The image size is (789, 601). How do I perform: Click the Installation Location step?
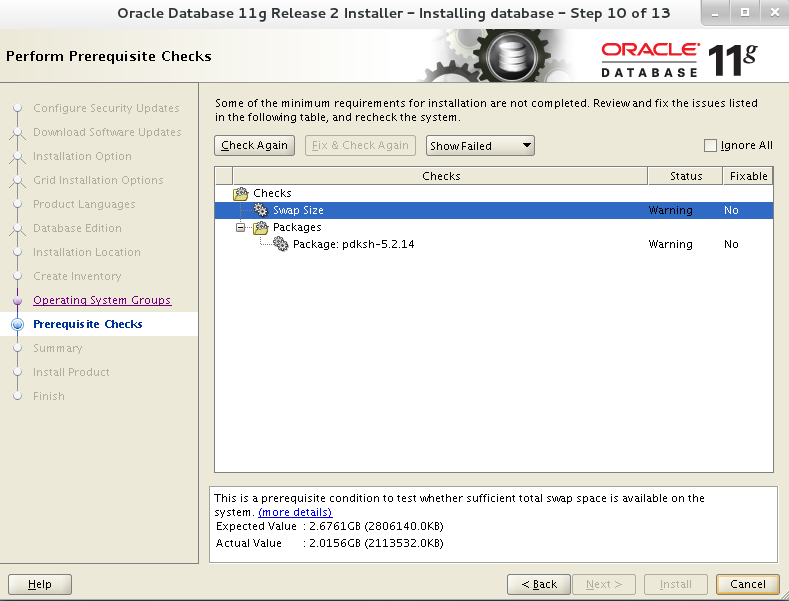click(87, 252)
